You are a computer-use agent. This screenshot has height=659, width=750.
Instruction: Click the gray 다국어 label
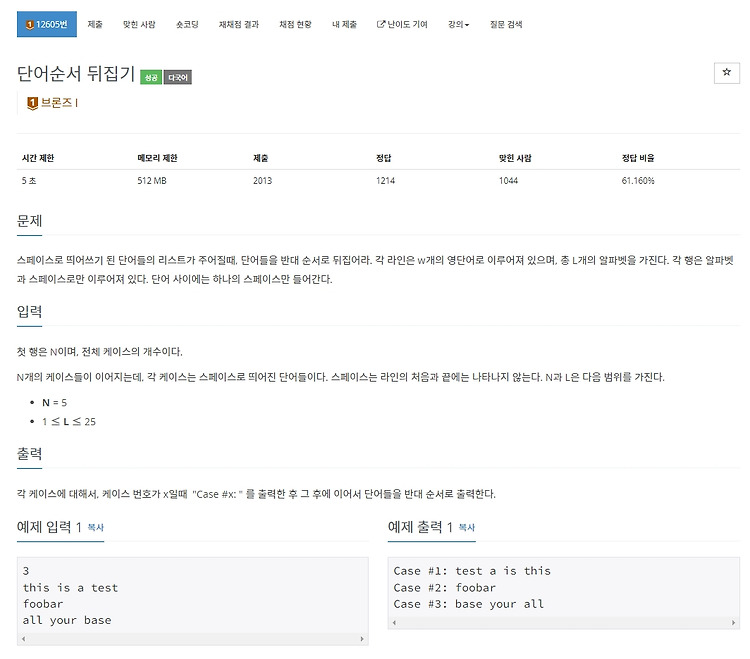(x=177, y=77)
